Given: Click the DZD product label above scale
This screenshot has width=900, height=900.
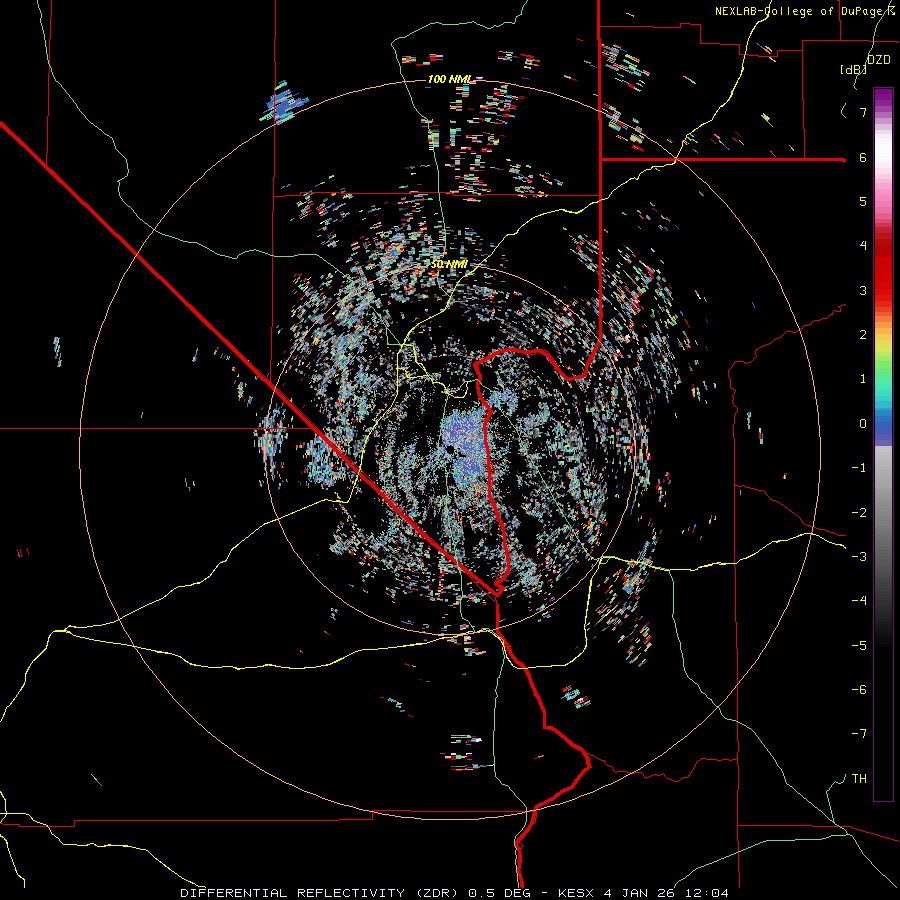Looking at the screenshot, I should click(878, 60).
